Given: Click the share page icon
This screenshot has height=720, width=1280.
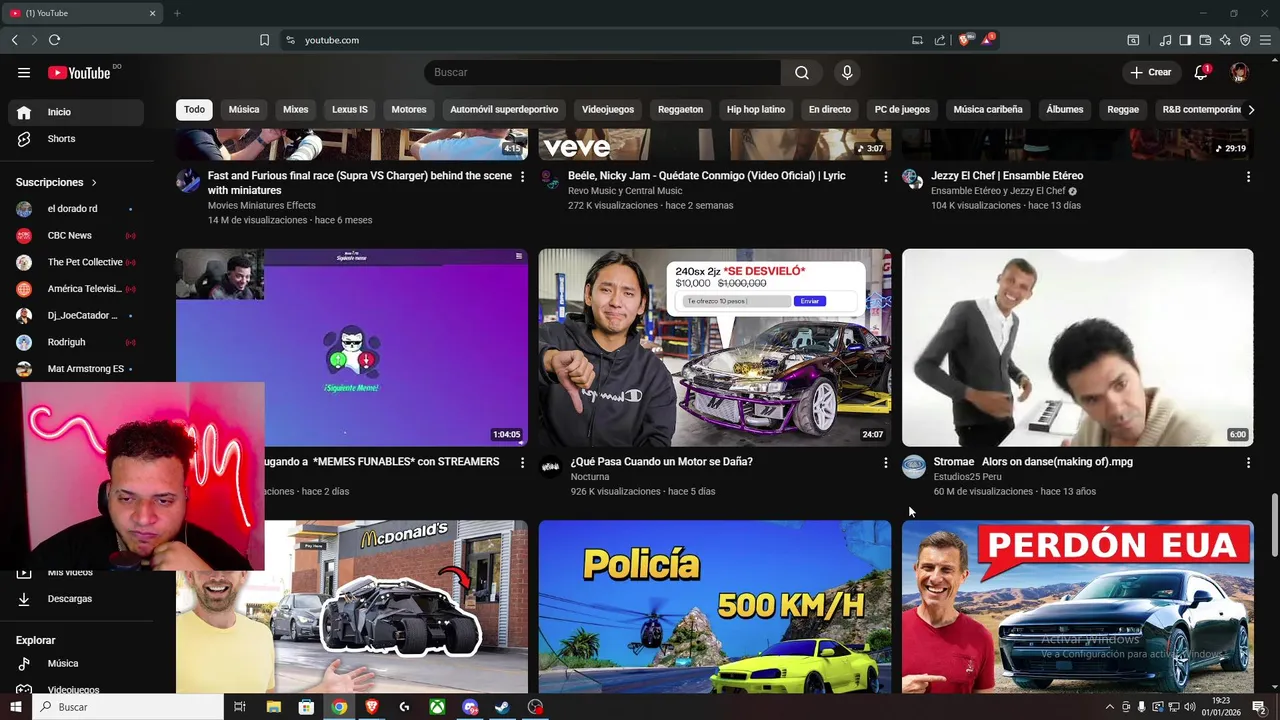Looking at the screenshot, I should tap(940, 40).
